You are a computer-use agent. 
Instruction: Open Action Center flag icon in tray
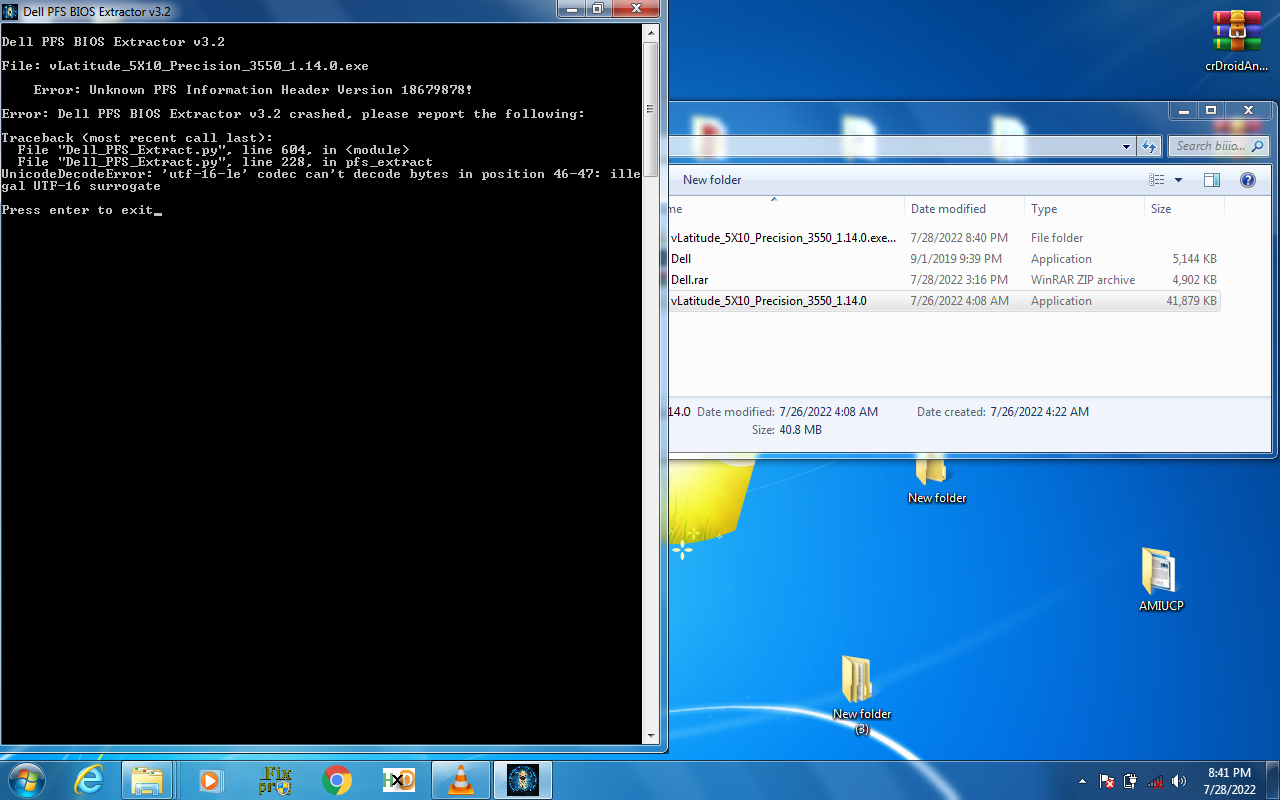[1108, 781]
